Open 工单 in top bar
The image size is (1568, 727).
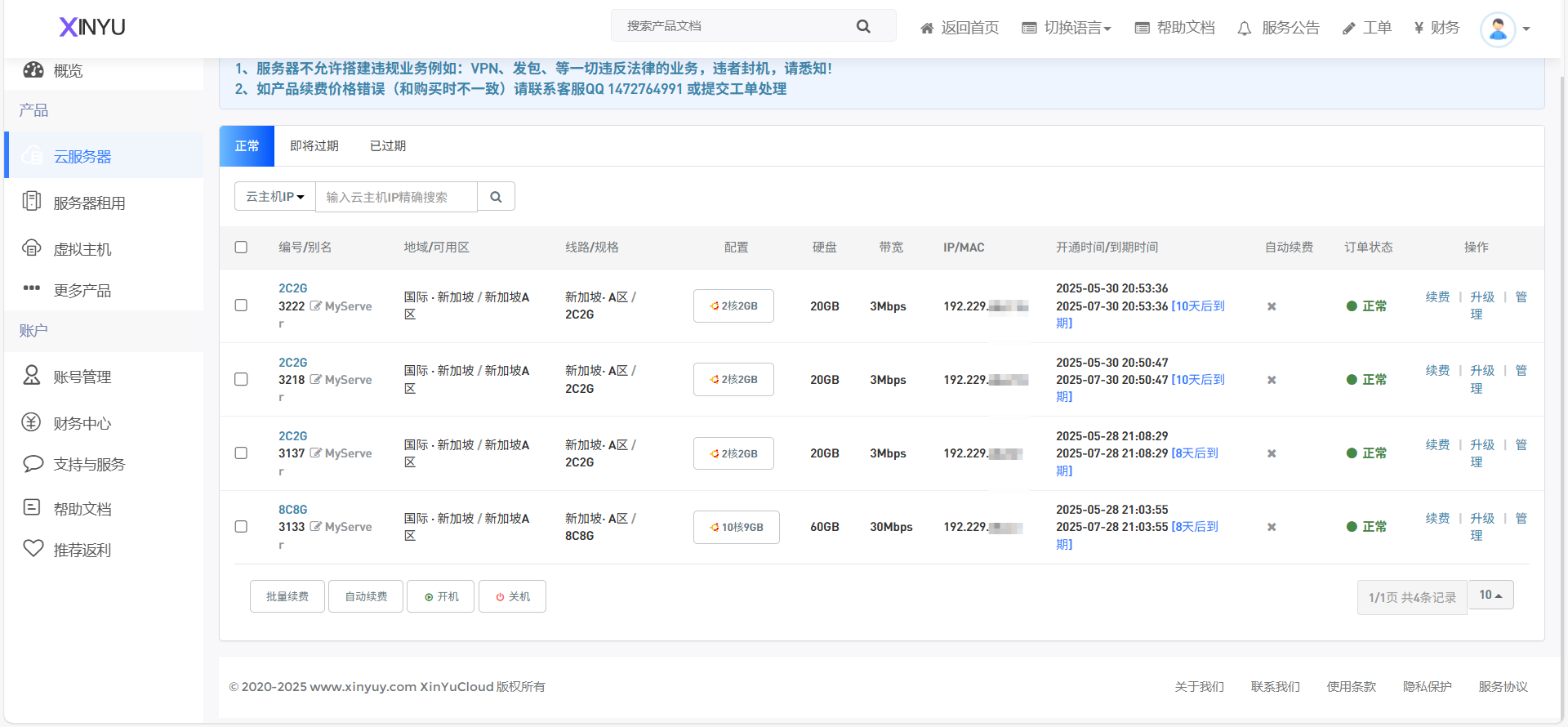tap(1367, 28)
